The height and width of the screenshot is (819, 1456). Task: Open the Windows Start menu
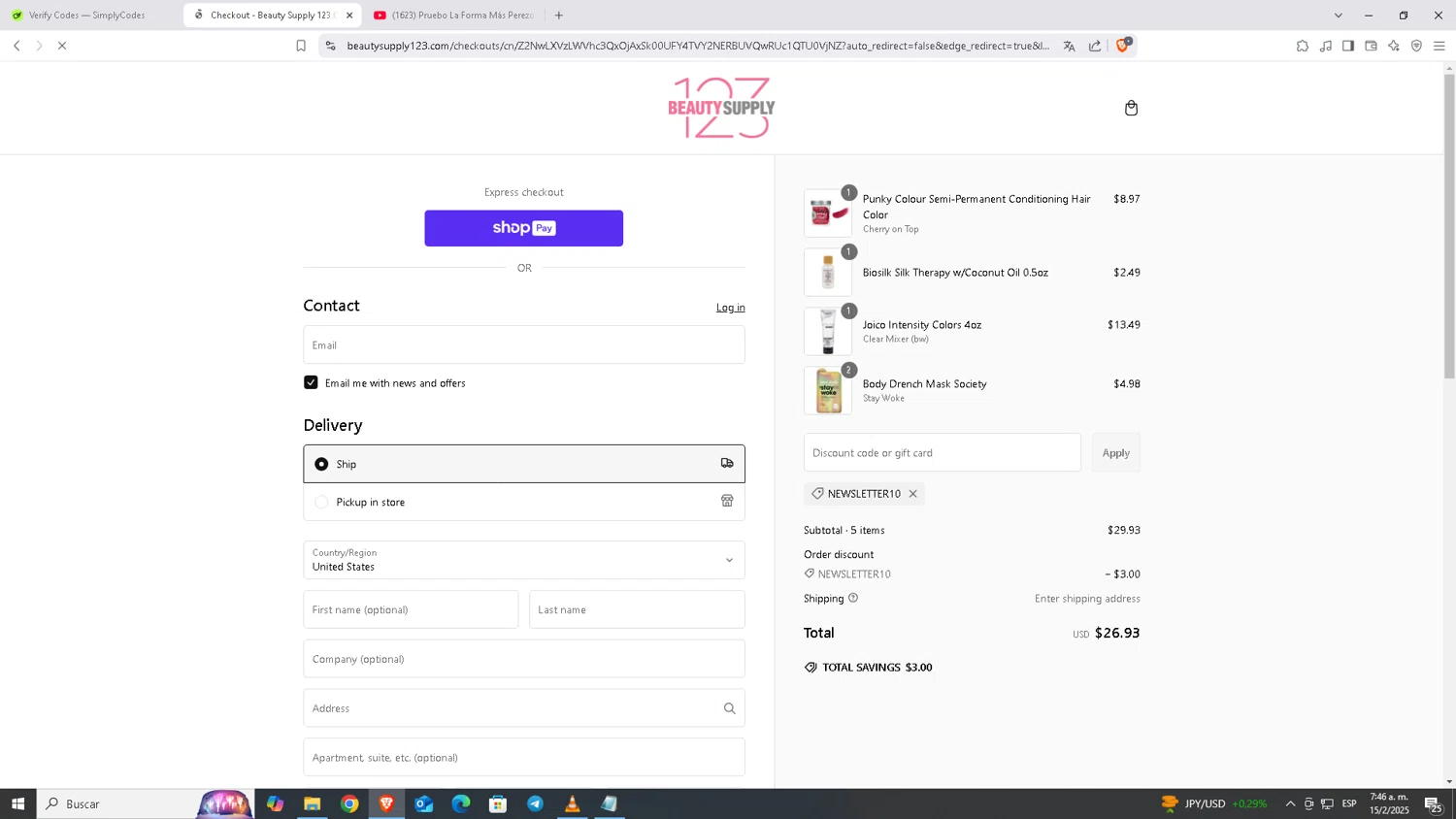tap(17, 803)
